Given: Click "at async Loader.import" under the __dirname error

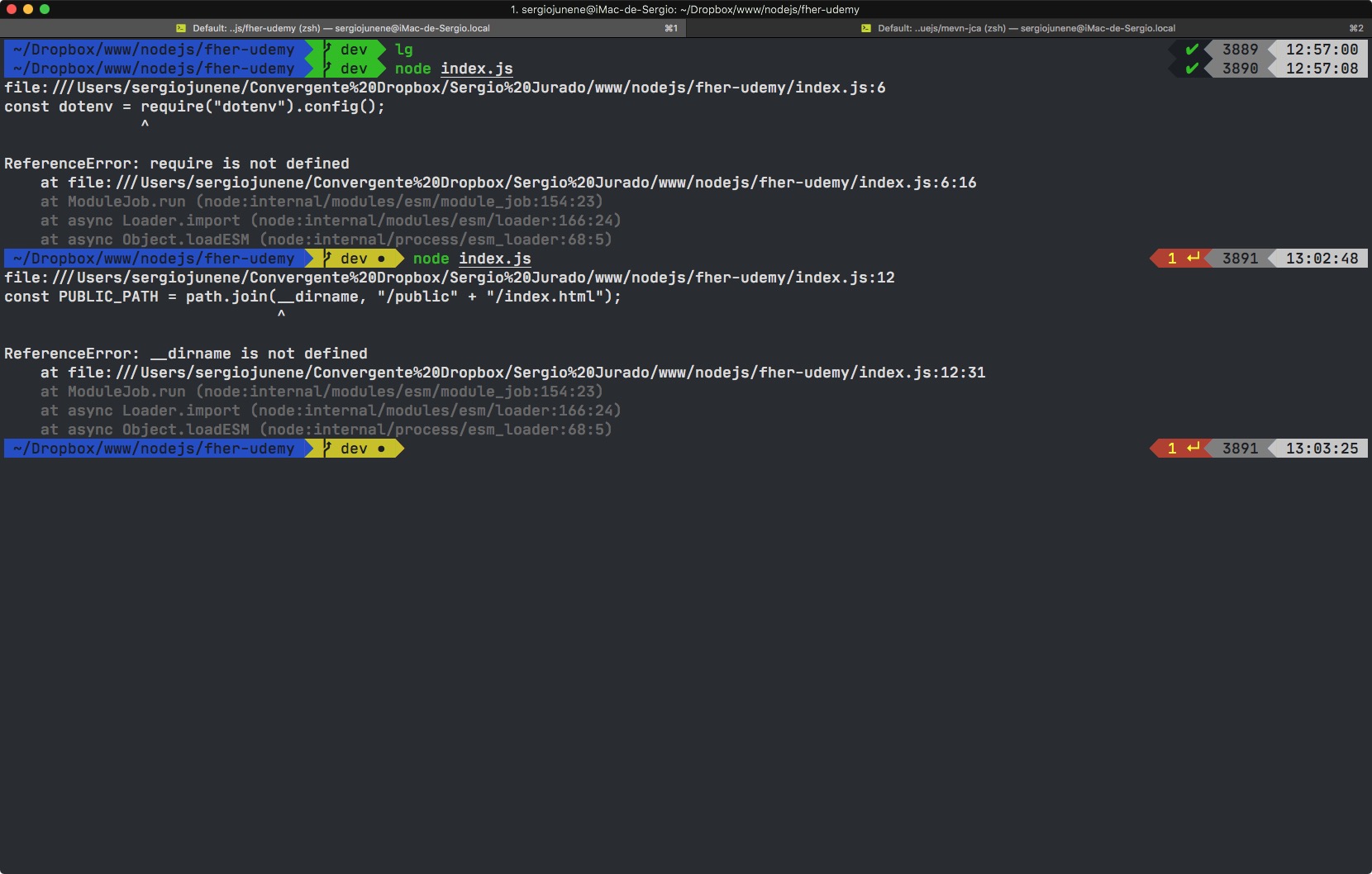Looking at the screenshot, I should [x=331, y=411].
